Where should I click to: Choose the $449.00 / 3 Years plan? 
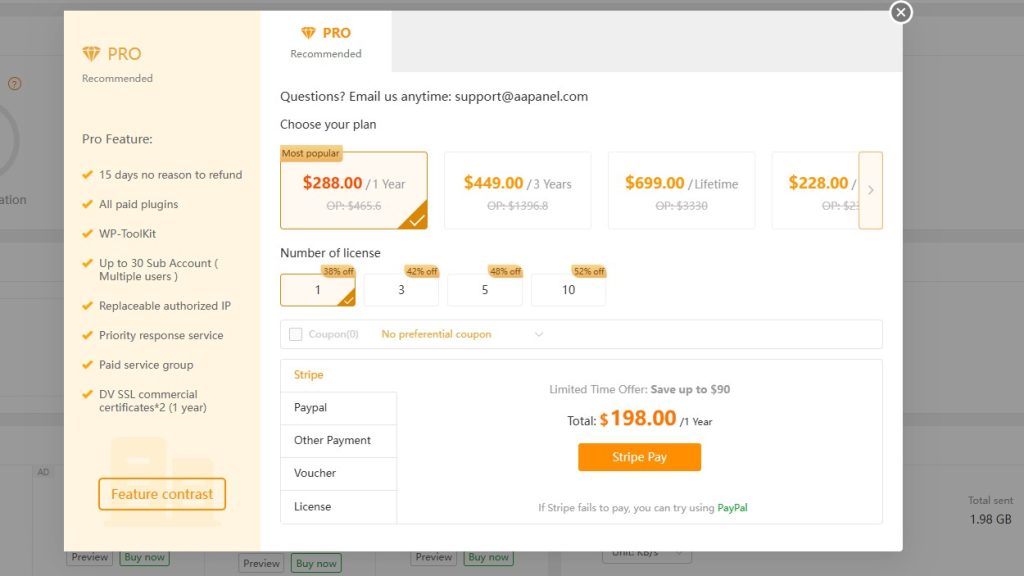(x=517, y=191)
